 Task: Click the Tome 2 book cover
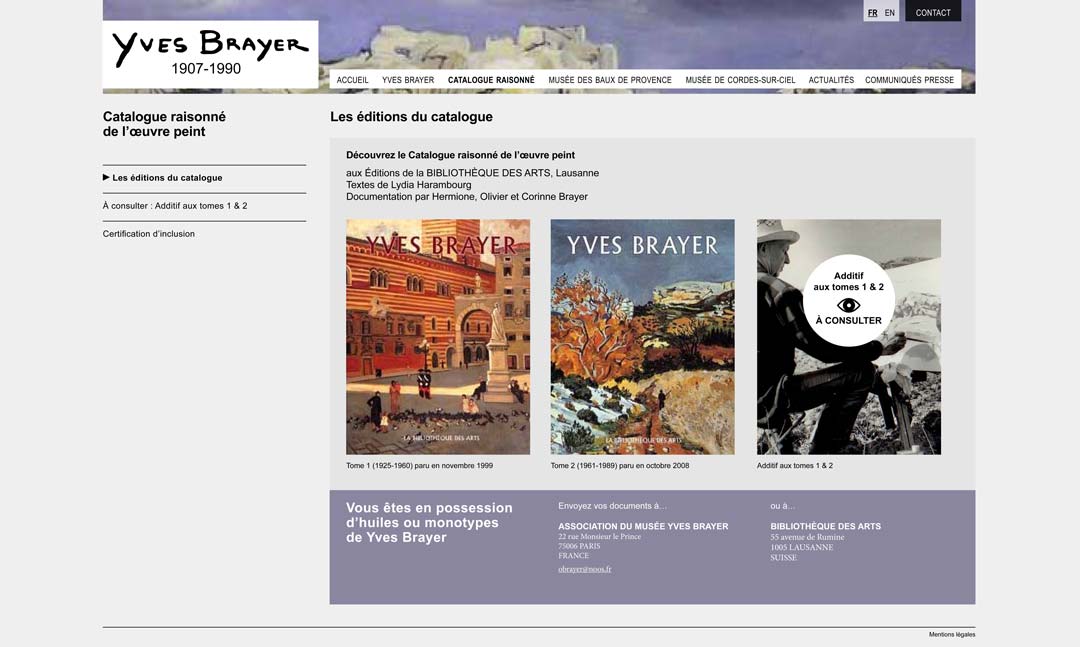643,337
